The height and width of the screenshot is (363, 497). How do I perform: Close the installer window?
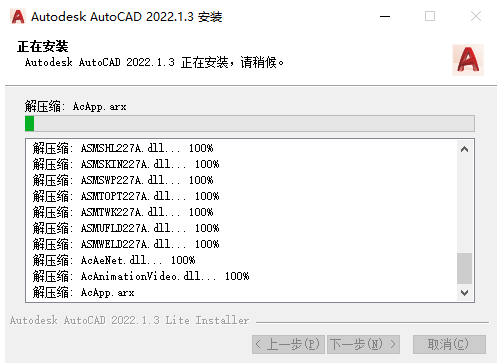476,16
